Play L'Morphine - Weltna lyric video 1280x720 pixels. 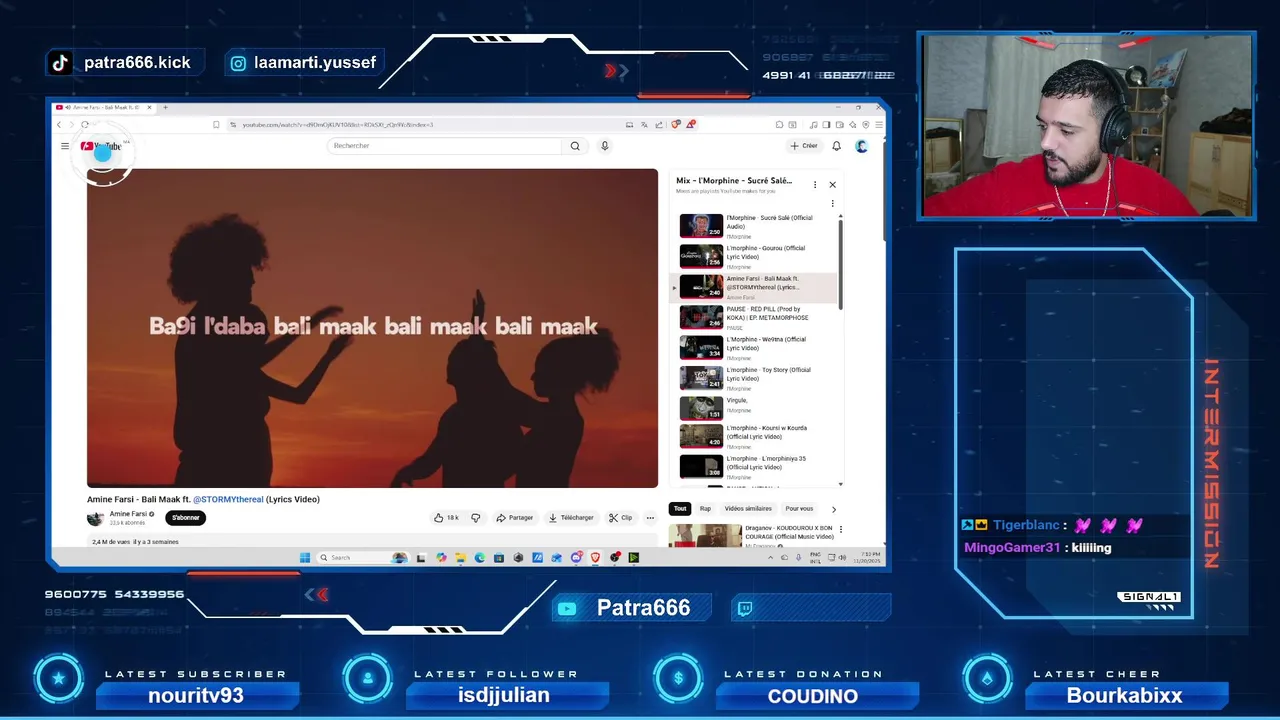pos(757,348)
